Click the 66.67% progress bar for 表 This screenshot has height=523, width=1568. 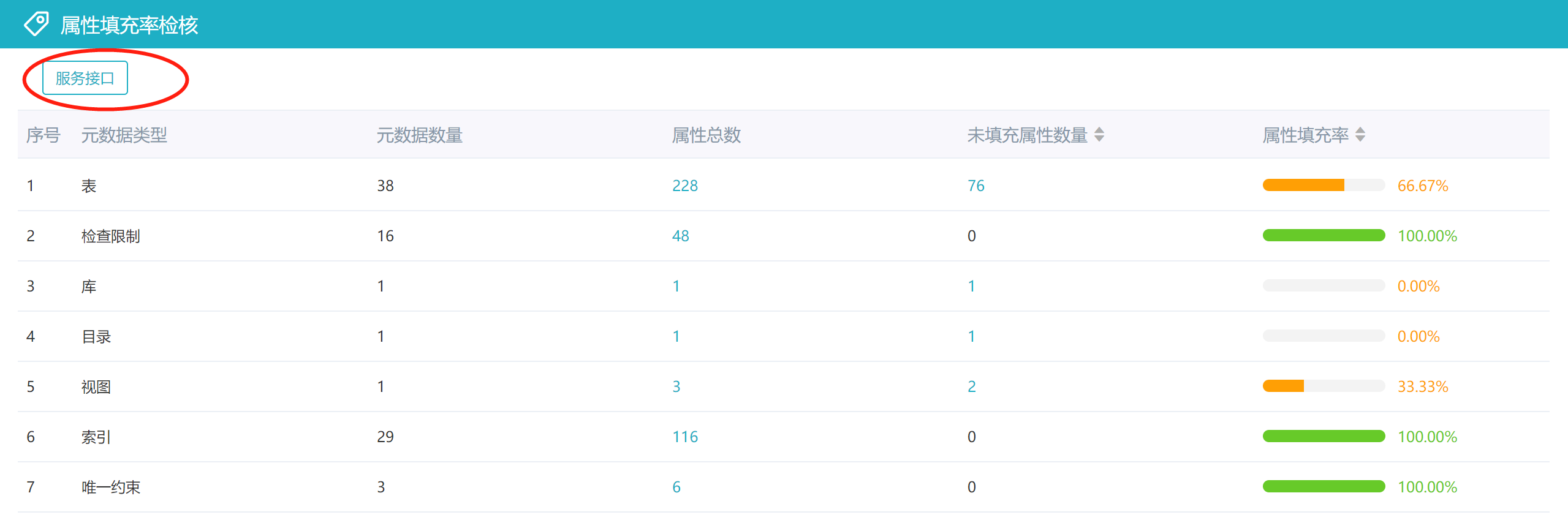(x=1324, y=185)
